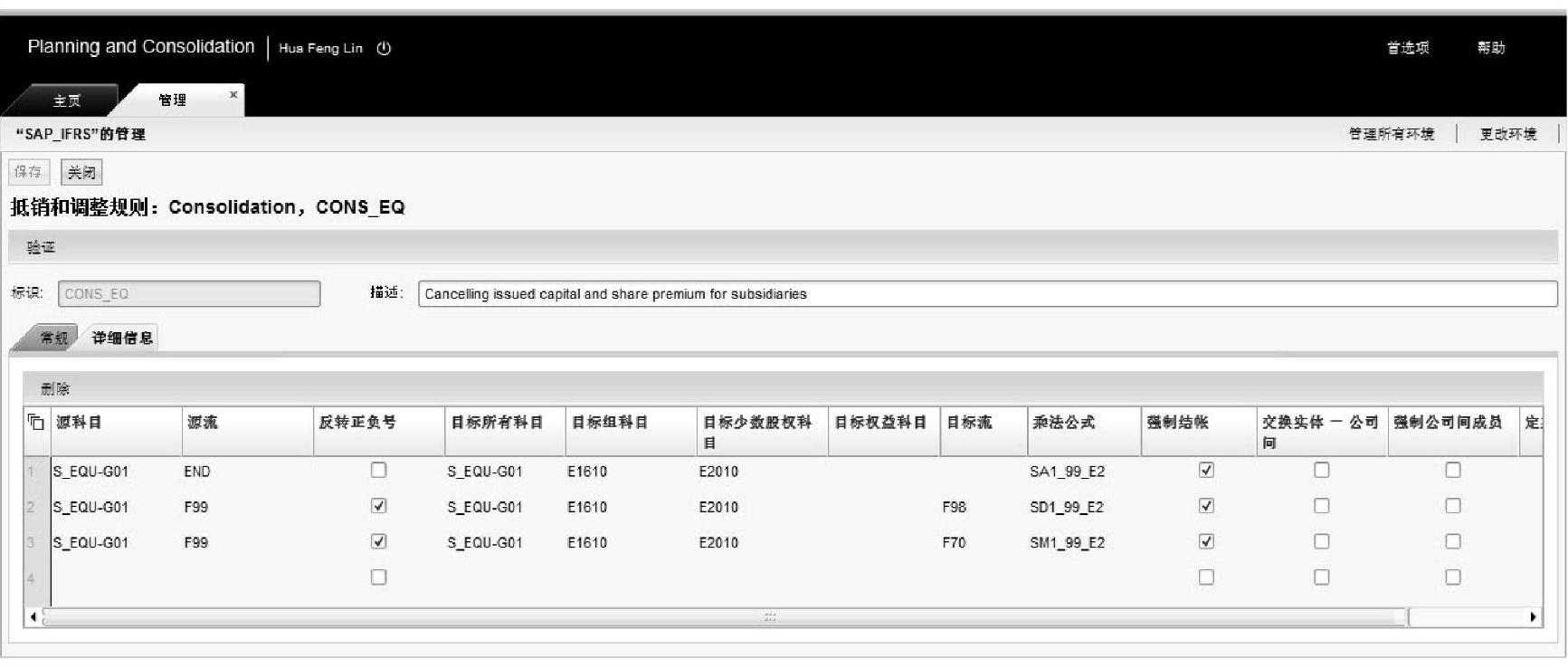Click the left arrow of the horizontal scrollbar
This screenshot has width=1568, height=668.
(x=33, y=617)
